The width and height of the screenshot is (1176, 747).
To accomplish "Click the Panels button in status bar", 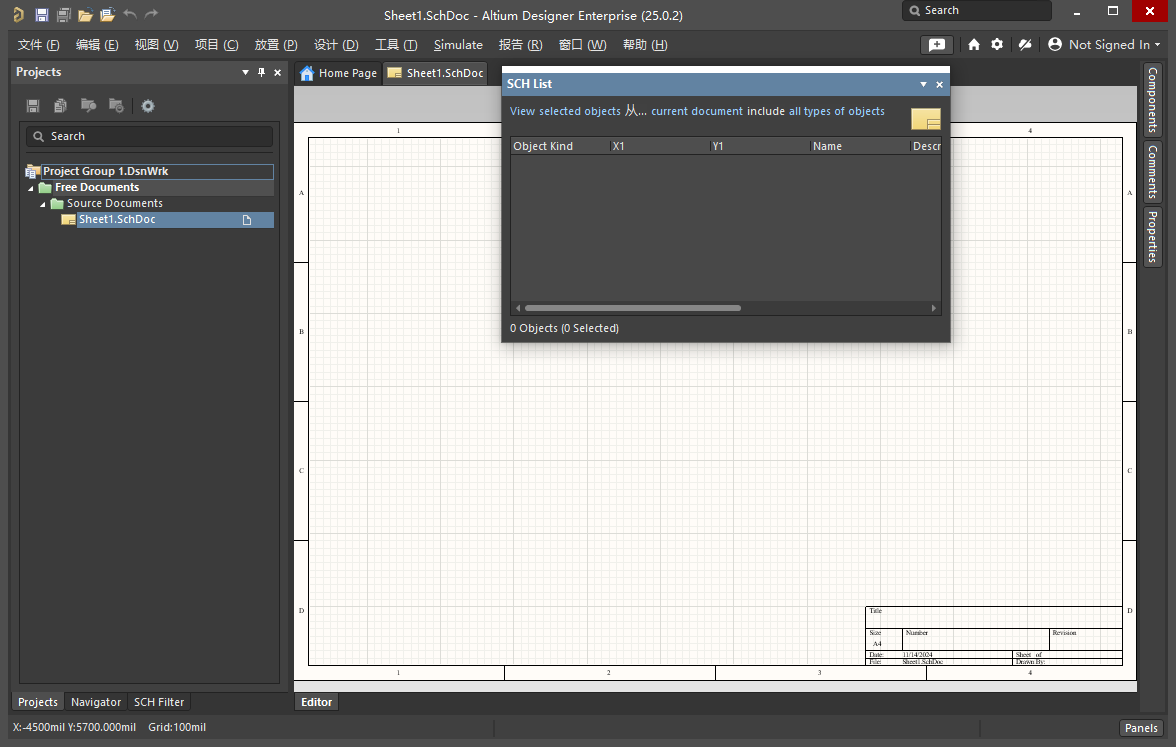I will tap(1141, 728).
